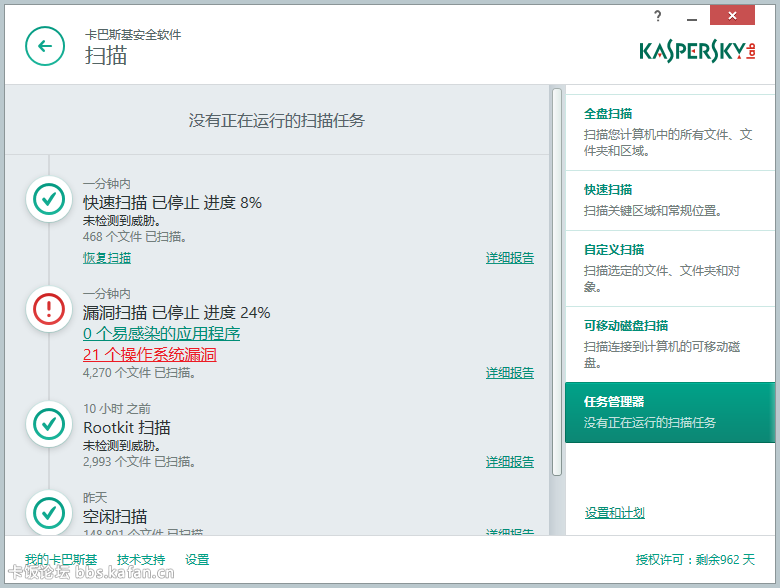
Task: Select 快速扫描 in the right panel
Action: pyautogui.click(x=670, y=200)
